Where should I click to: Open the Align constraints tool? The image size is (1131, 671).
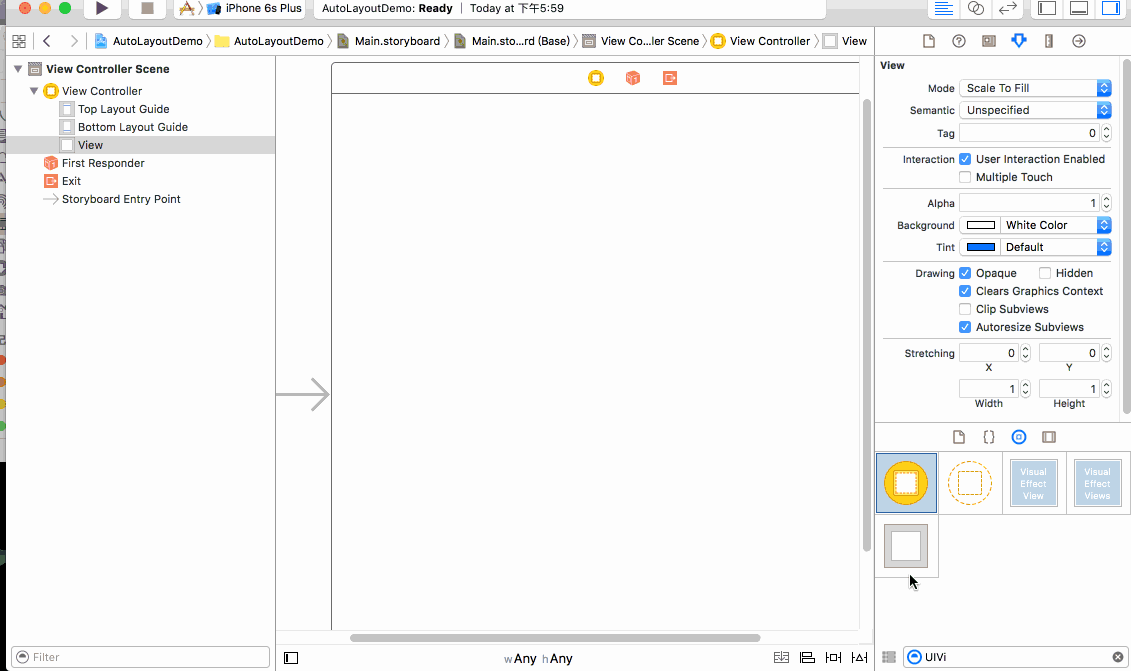point(807,658)
